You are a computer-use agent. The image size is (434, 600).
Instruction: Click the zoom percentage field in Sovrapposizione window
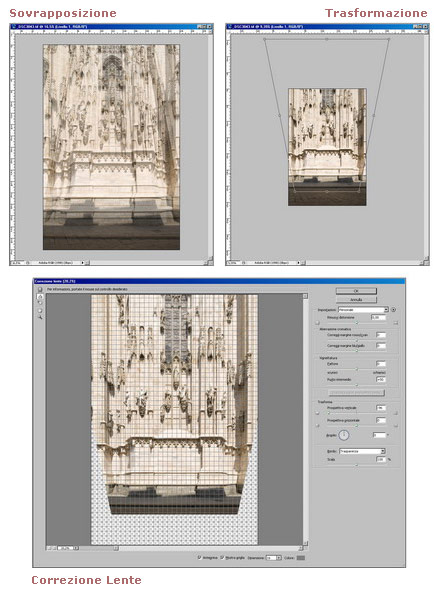[x=18, y=263]
